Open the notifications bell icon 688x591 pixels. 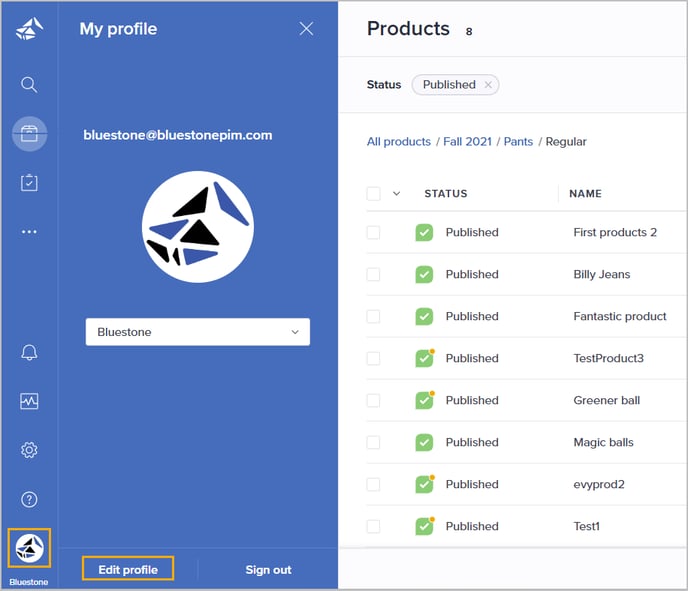click(29, 352)
